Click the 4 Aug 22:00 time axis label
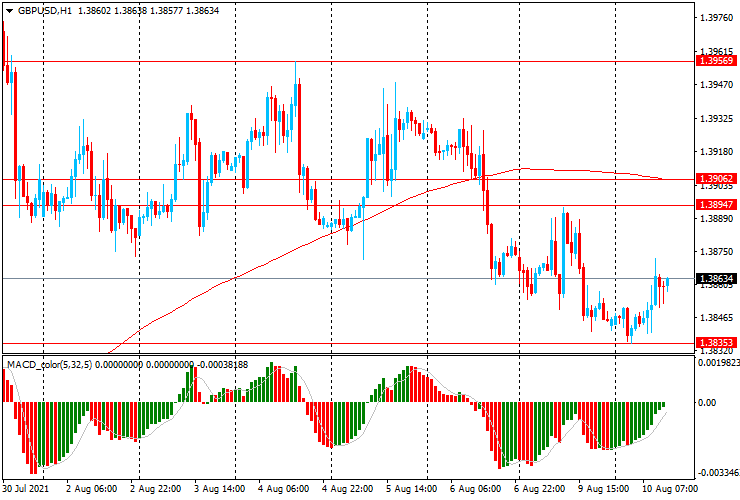This screenshot has height=500, width=740. (348, 489)
